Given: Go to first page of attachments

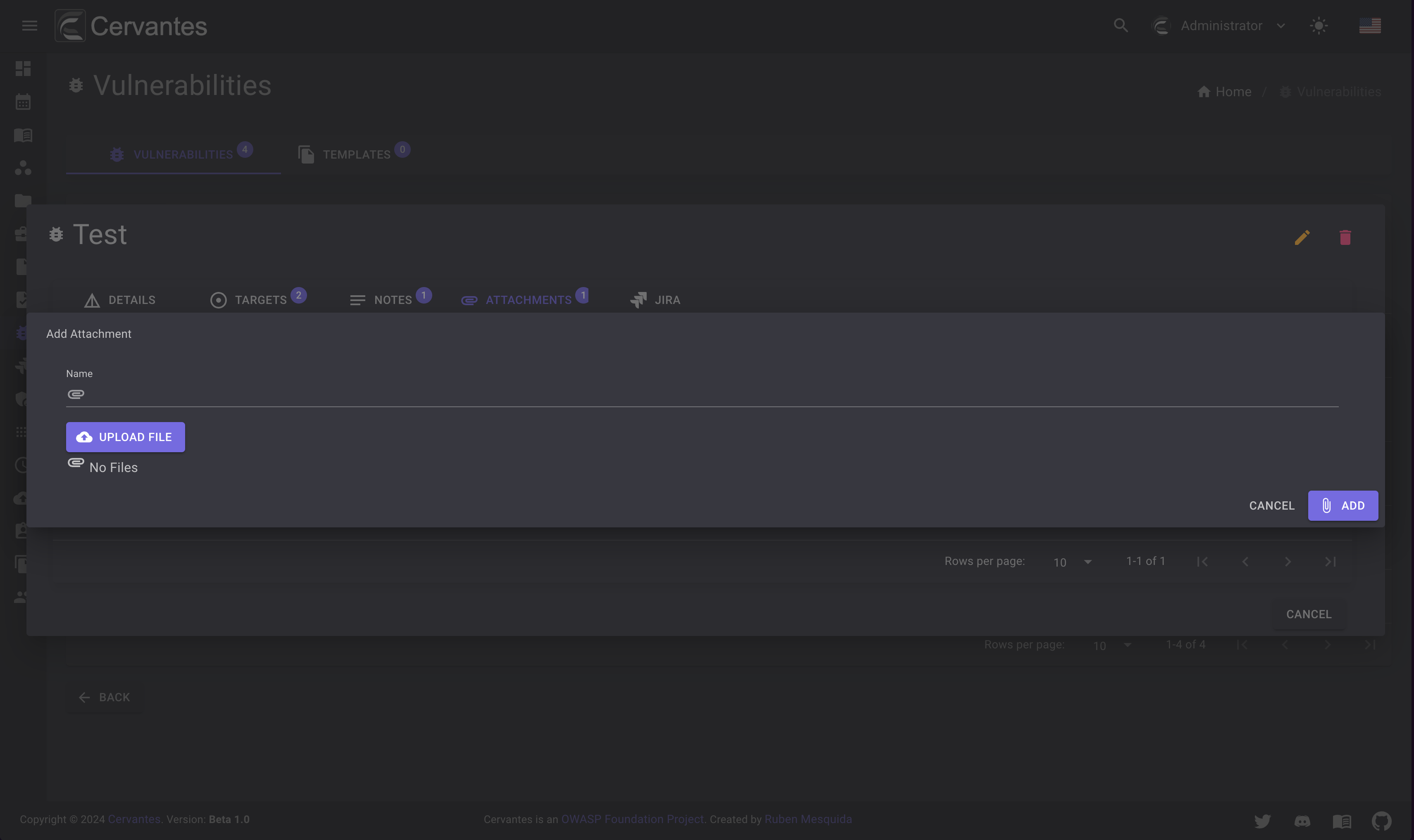Looking at the screenshot, I should click(x=1202, y=562).
